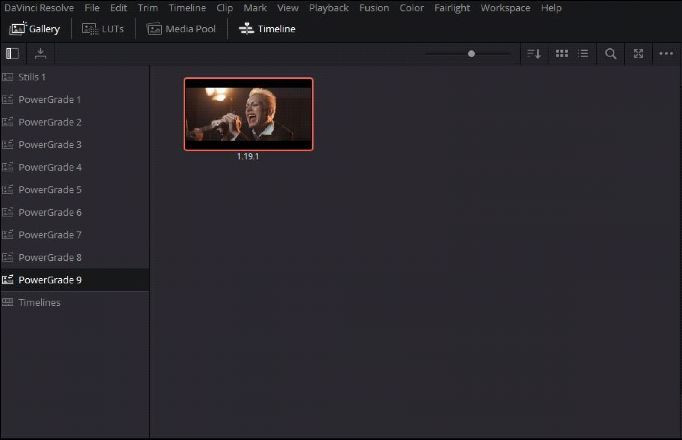Select the PowerGrade 7 album
The image size is (682, 440).
[75, 235]
